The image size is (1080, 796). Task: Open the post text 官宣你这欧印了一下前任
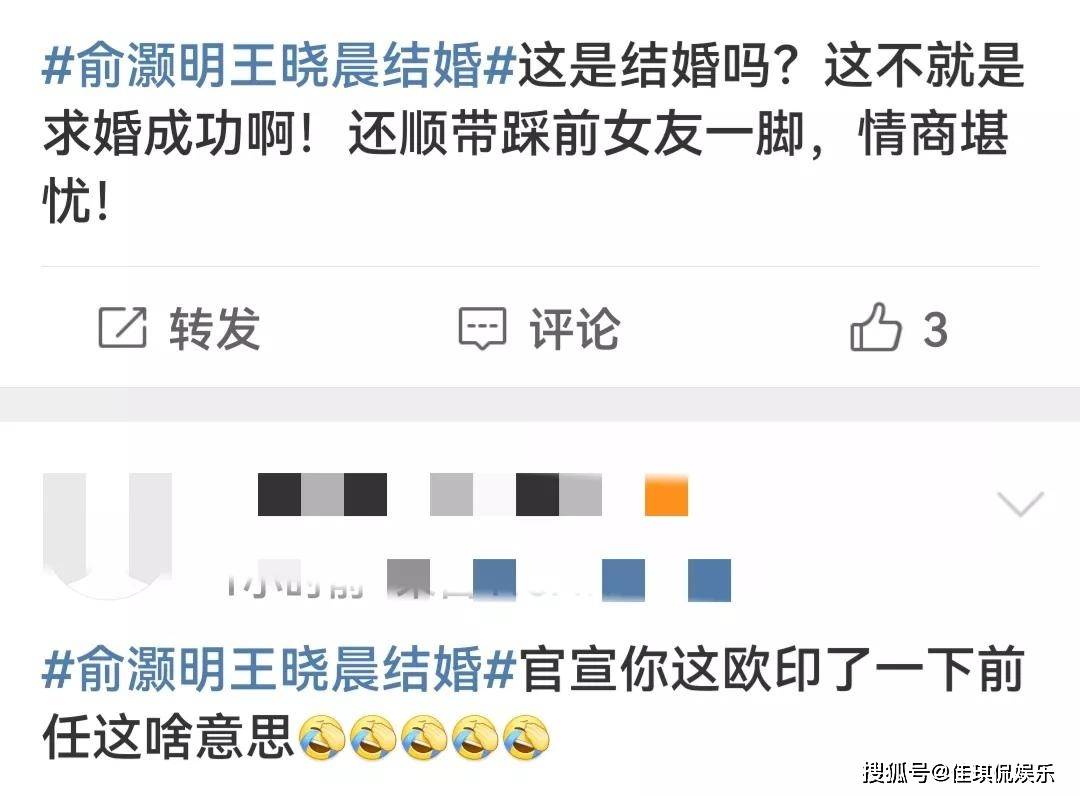click(x=534, y=702)
